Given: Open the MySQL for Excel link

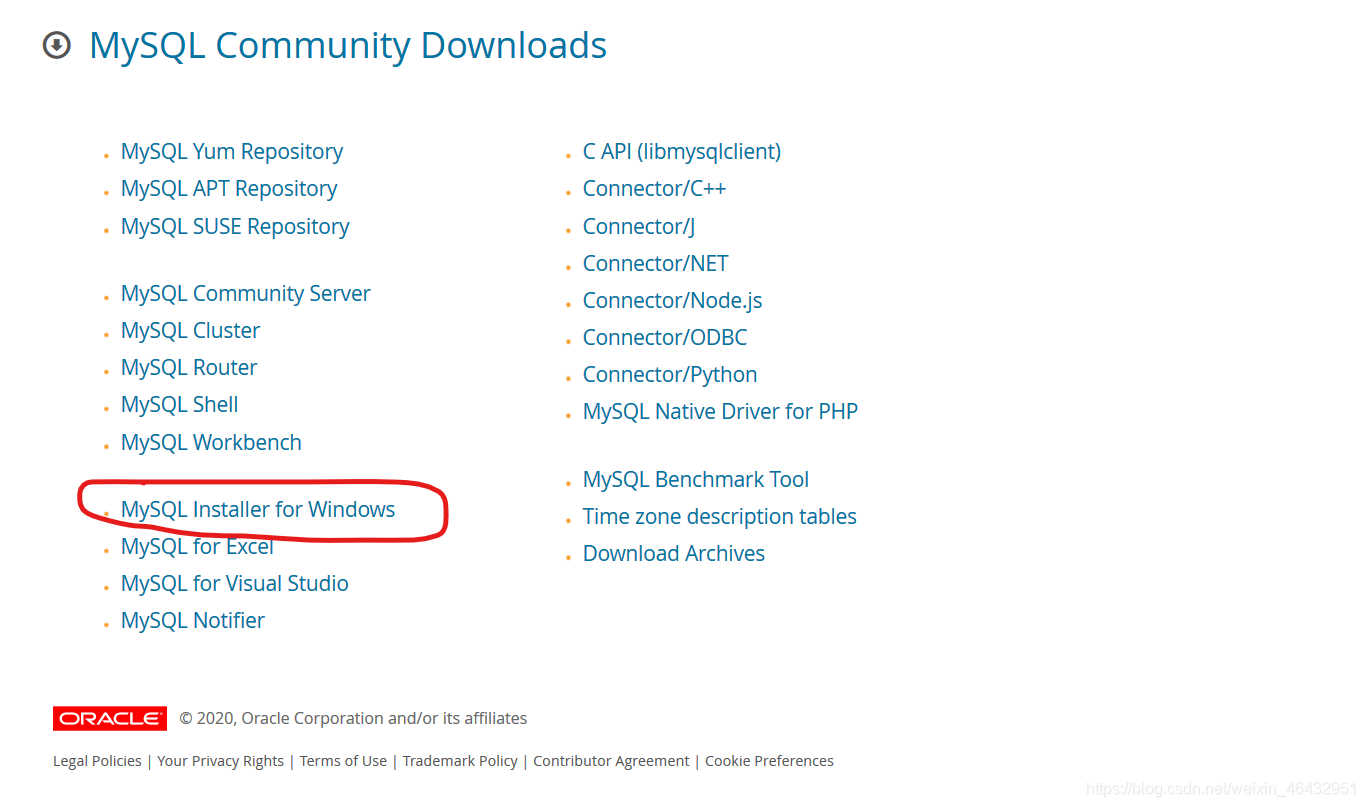Looking at the screenshot, I should point(197,547).
